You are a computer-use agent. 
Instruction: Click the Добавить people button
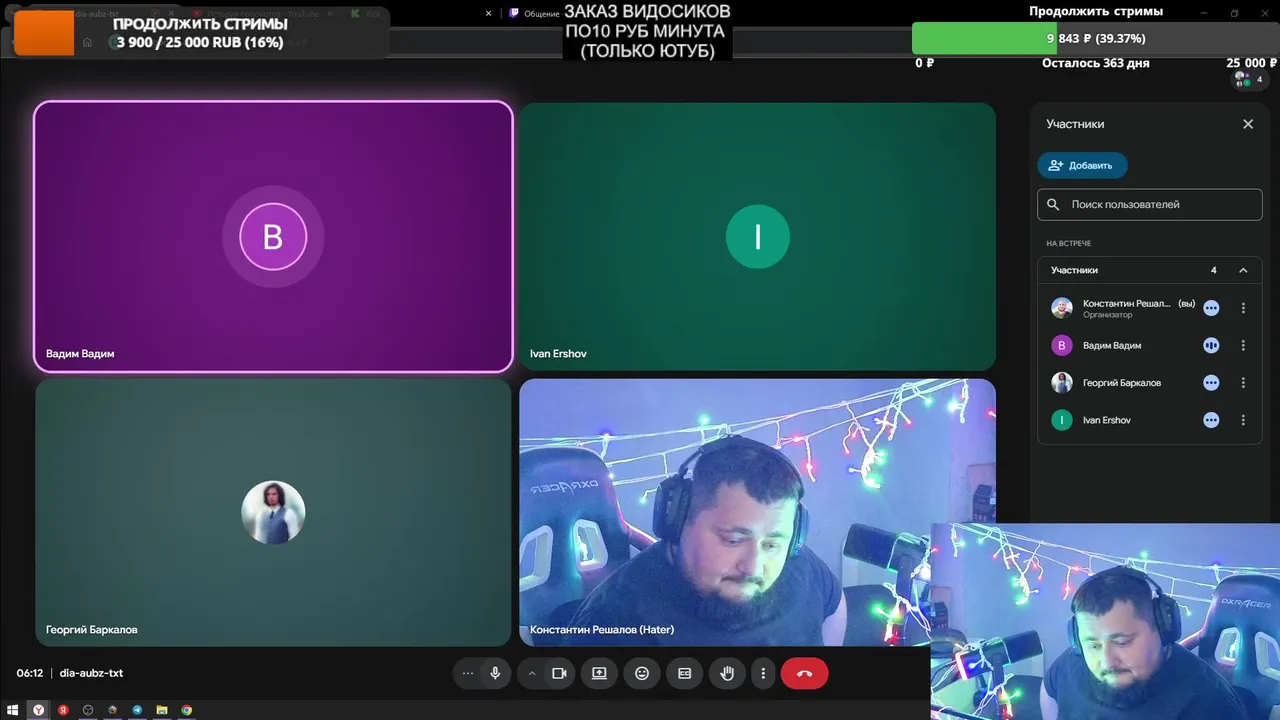[1082, 165]
